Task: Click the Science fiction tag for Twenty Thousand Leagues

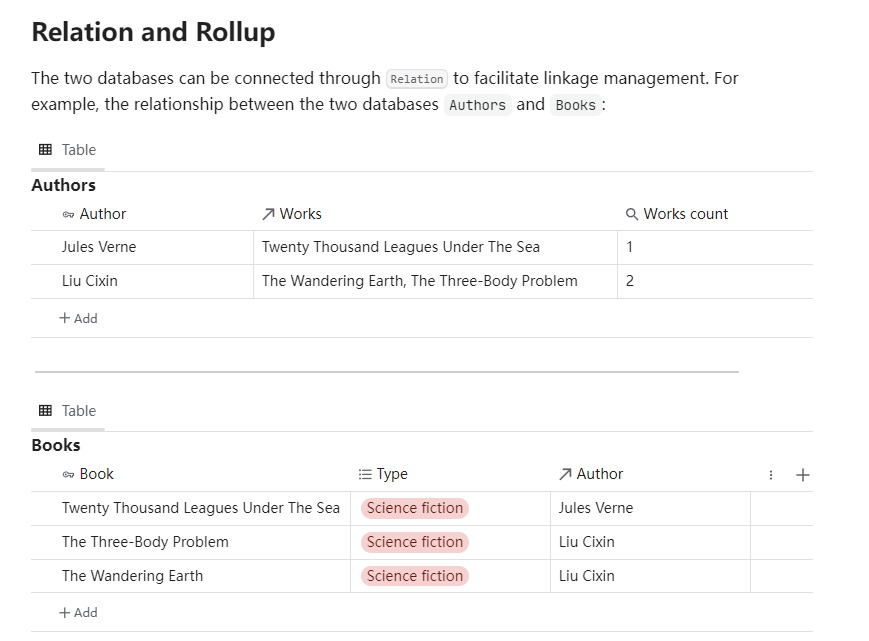Action: point(414,508)
